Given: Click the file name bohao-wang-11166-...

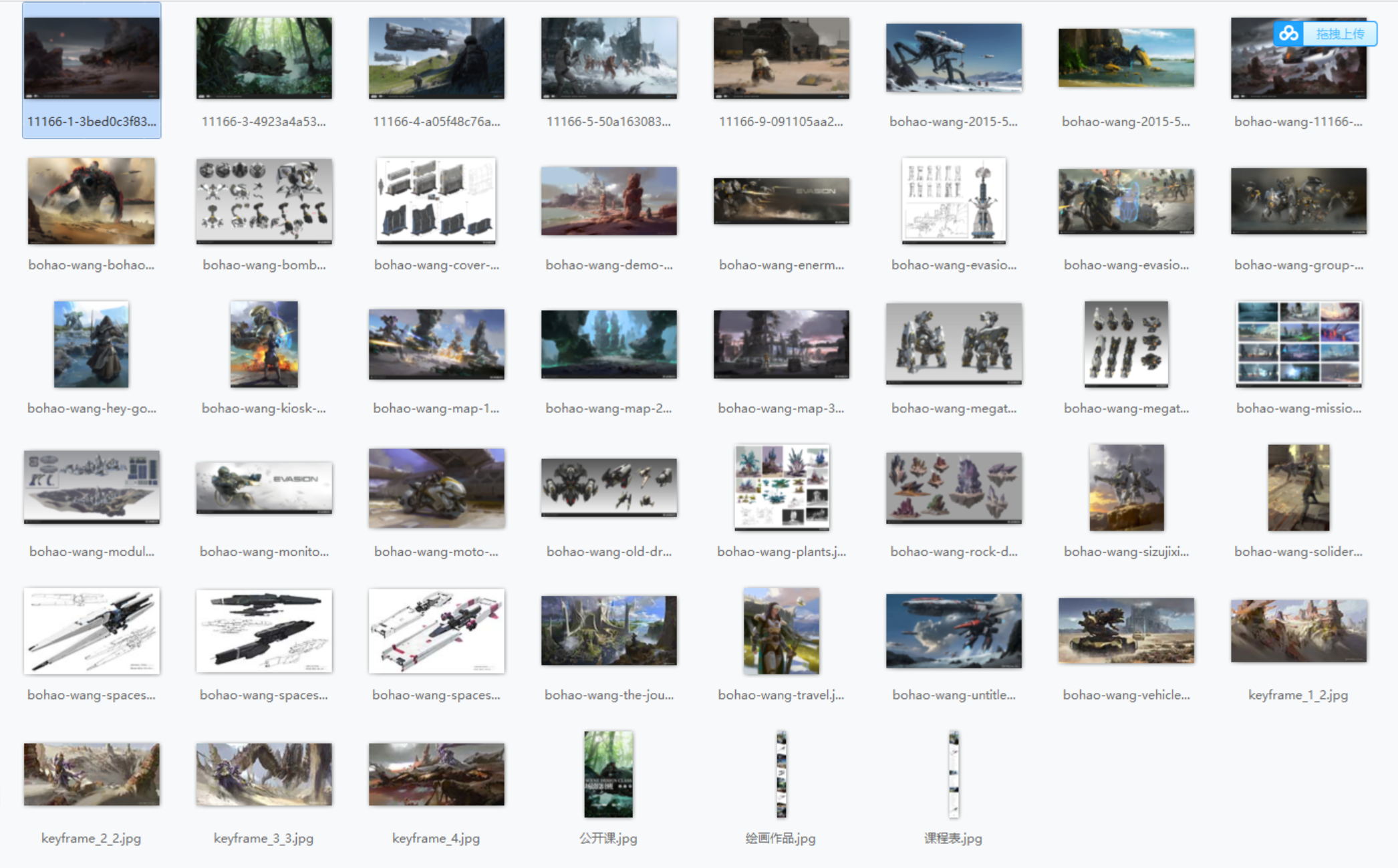Looking at the screenshot, I should [1298, 122].
